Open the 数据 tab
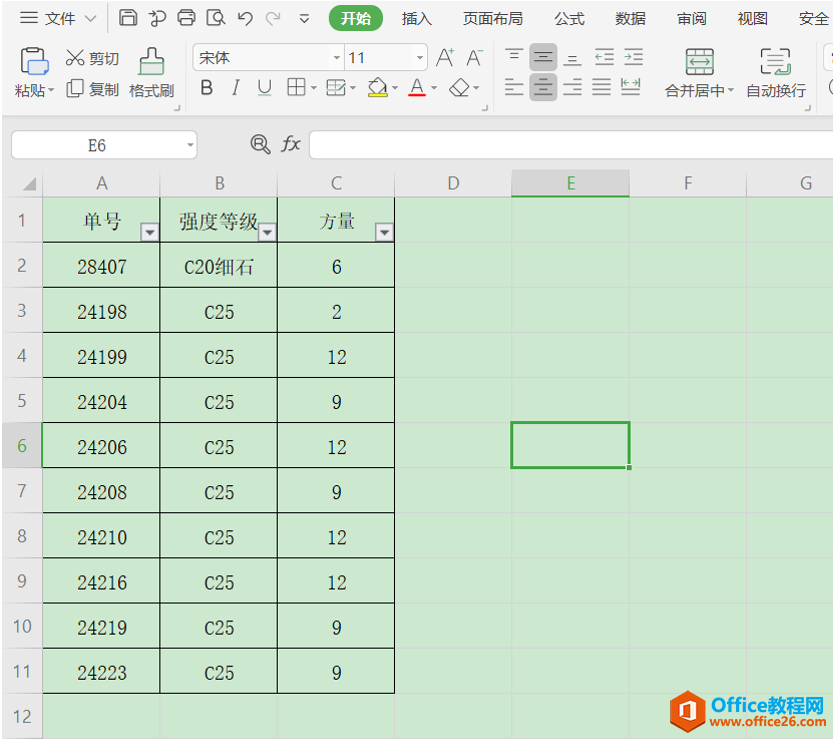This screenshot has height=739, width=833. click(630, 19)
